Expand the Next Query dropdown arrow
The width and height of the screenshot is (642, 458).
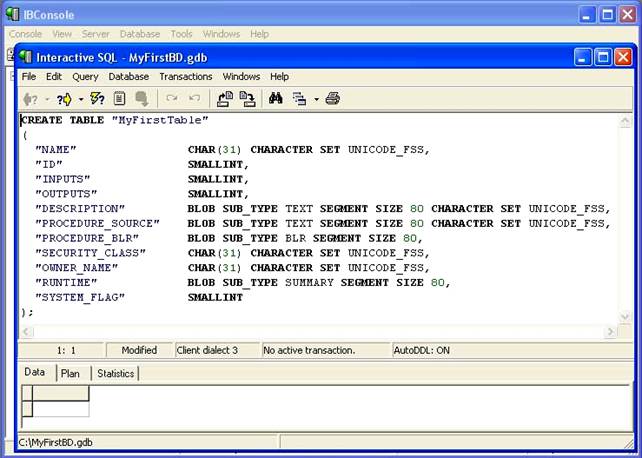[79, 98]
